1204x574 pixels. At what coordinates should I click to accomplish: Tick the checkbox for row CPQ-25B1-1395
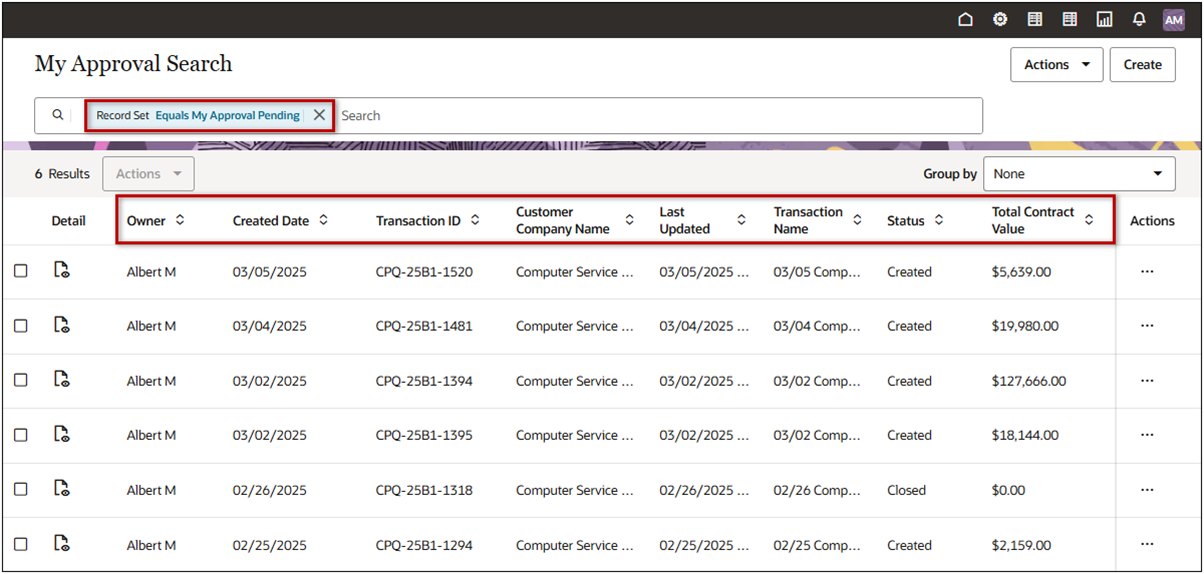coord(21,435)
